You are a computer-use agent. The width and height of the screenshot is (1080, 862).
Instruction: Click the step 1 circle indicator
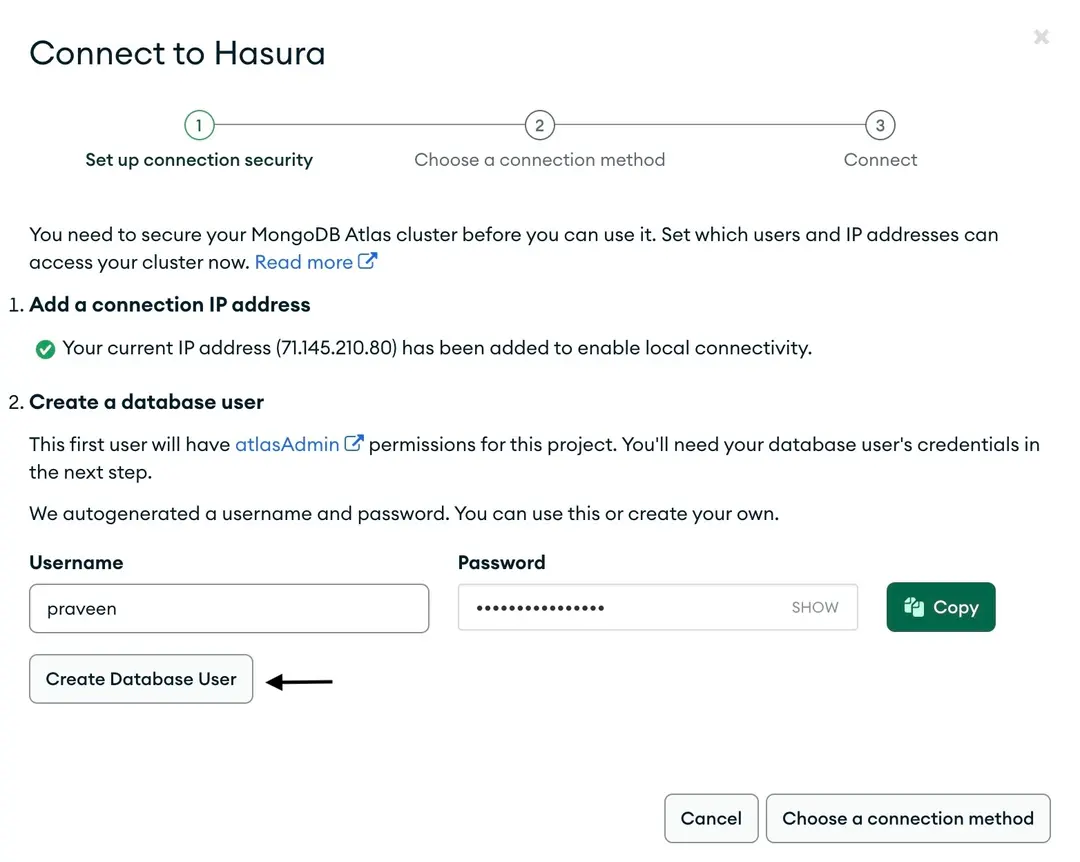pyautogui.click(x=199, y=125)
